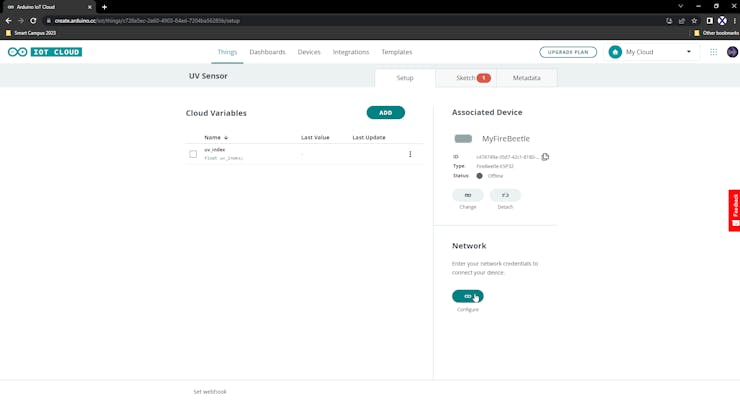This screenshot has width=740, height=403.
Task: Open the Dashboards tab
Action: tap(267, 52)
